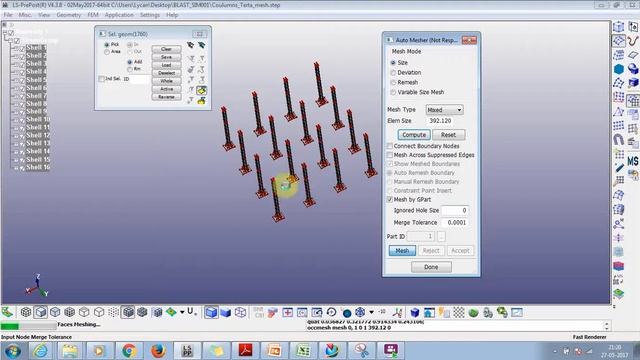The width and height of the screenshot is (640, 360).
Task: Select Variable Size Mesh mode
Action: point(393,92)
